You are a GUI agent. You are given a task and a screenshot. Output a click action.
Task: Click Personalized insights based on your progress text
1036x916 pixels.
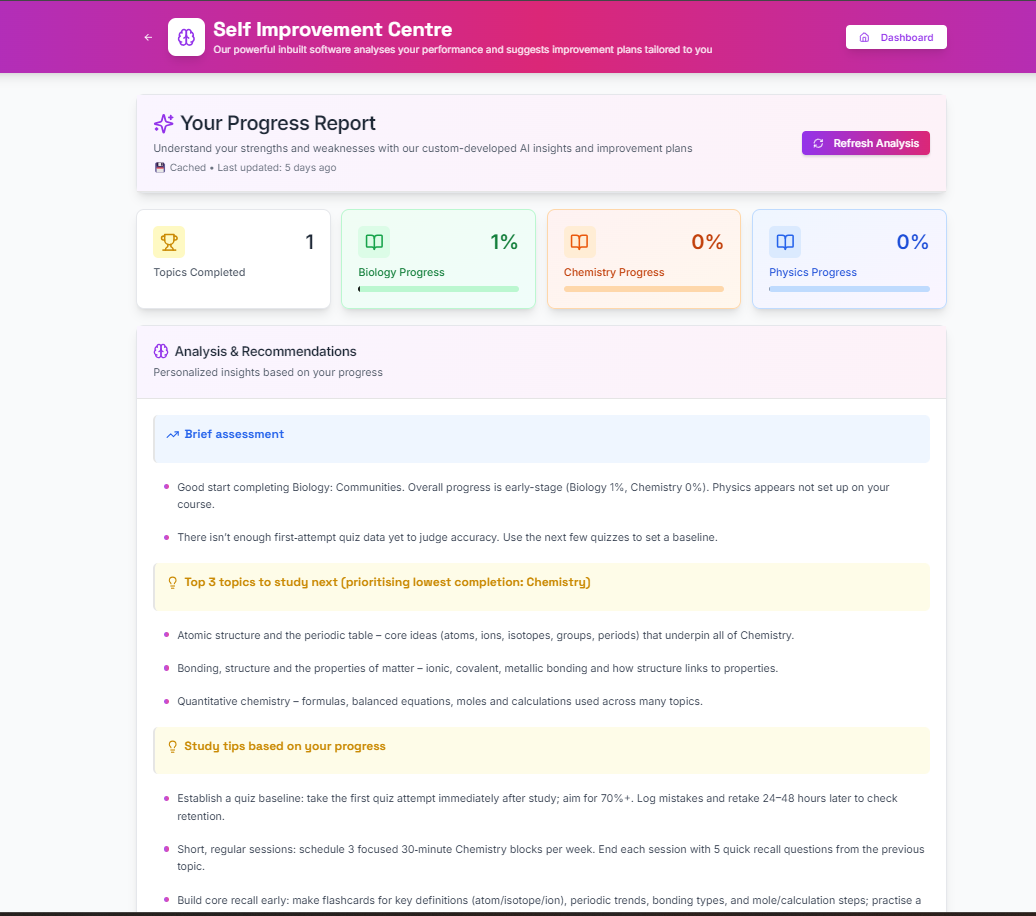268,373
